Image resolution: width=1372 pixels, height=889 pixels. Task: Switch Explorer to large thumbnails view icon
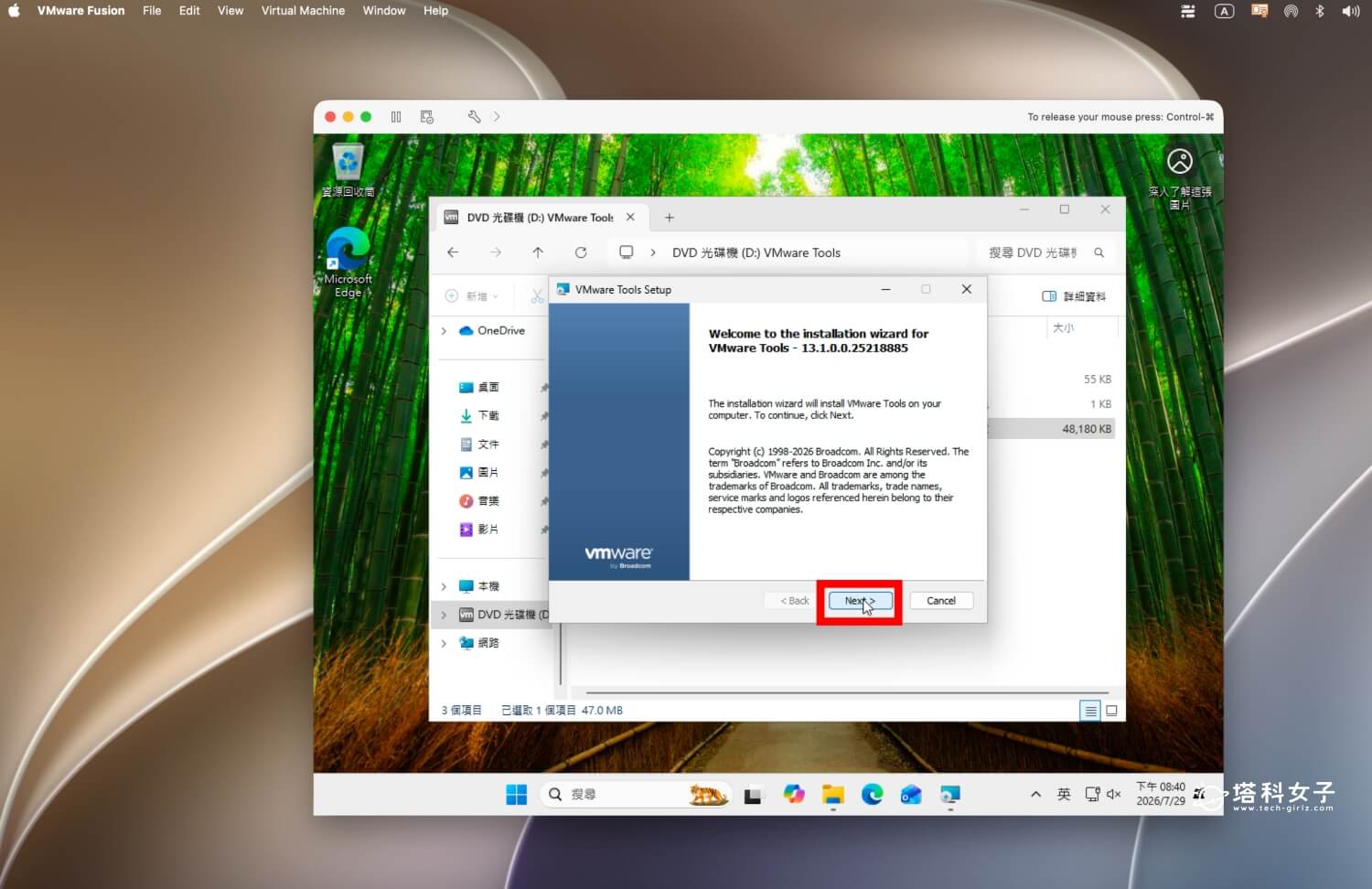point(1111,711)
